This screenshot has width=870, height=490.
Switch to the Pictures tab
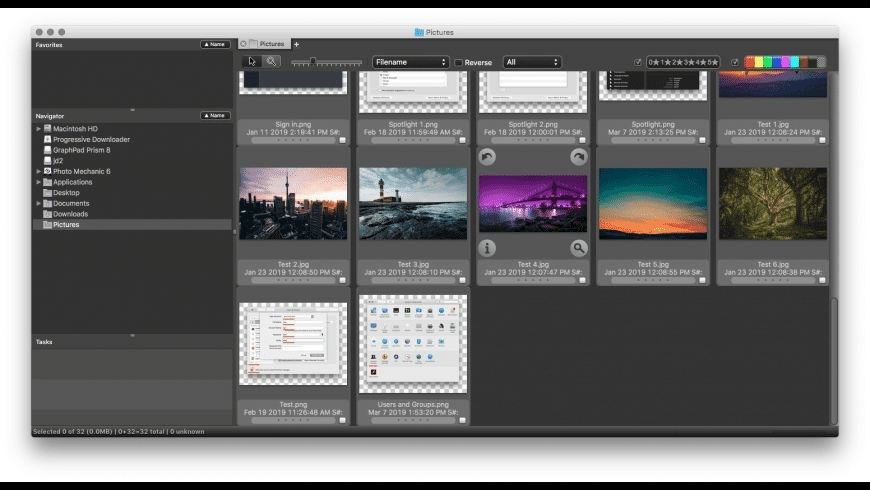click(271, 44)
